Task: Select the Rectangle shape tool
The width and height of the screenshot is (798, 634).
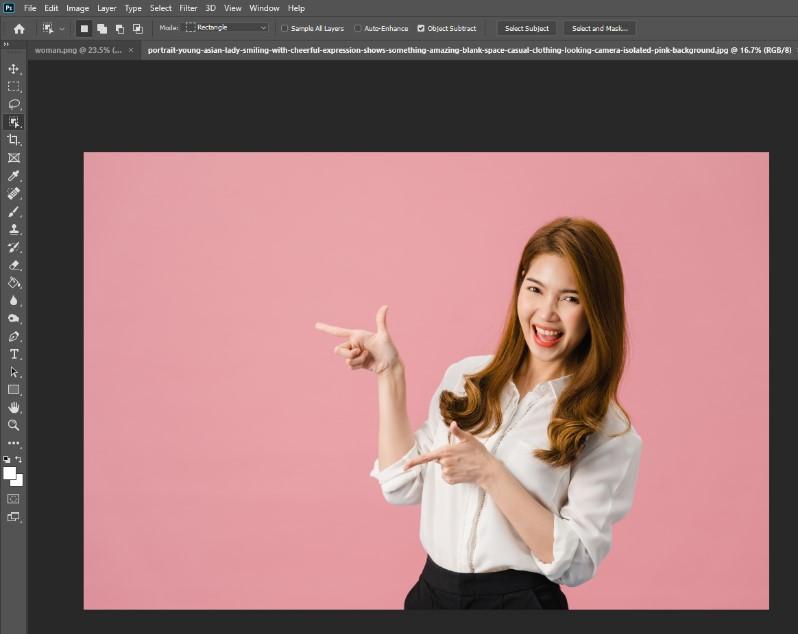Action: pyautogui.click(x=14, y=390)
